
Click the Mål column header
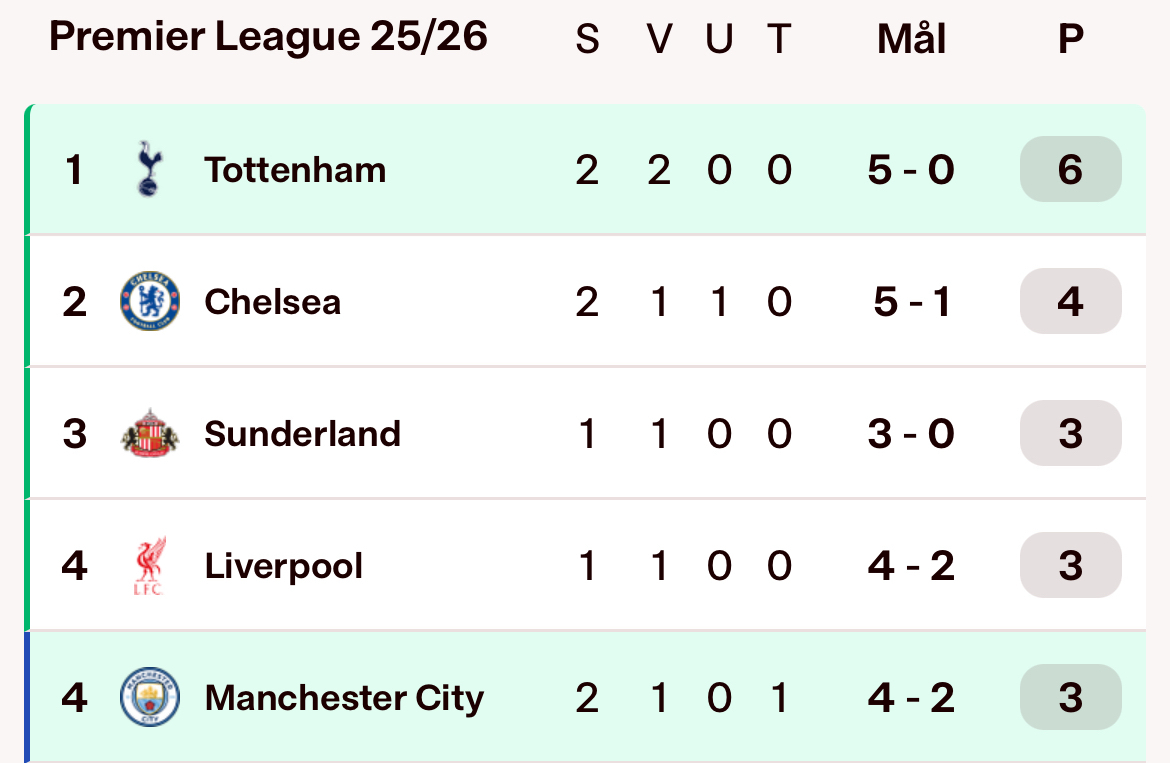coord(911,40)
